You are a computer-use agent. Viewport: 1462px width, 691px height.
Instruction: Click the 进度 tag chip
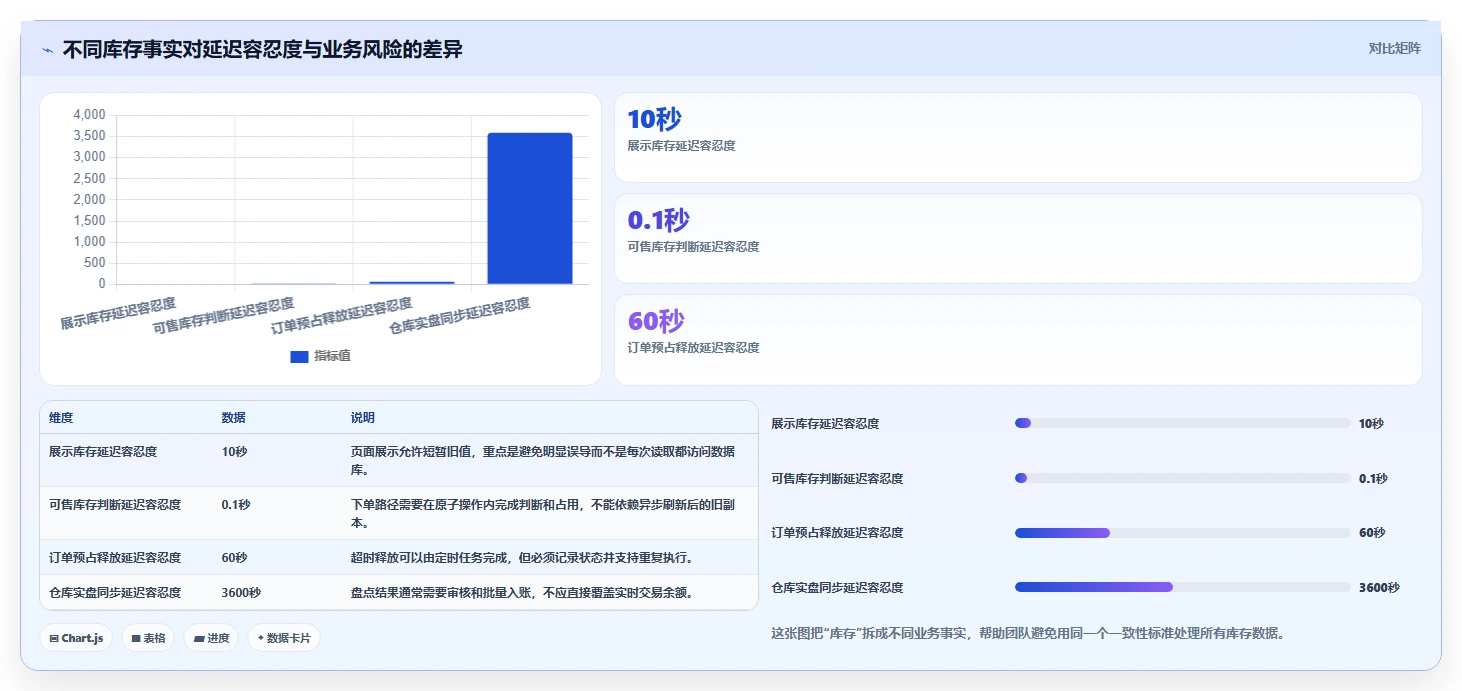211,638
